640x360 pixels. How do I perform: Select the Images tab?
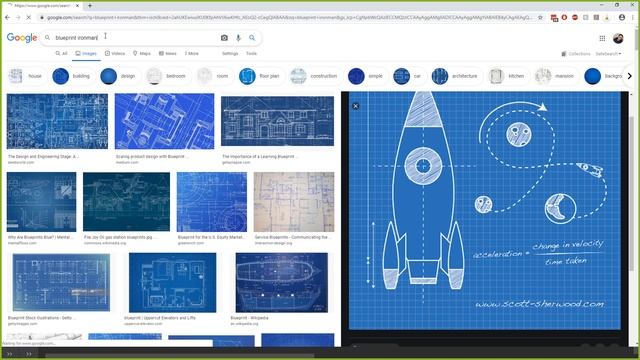(x=86, y=53)
